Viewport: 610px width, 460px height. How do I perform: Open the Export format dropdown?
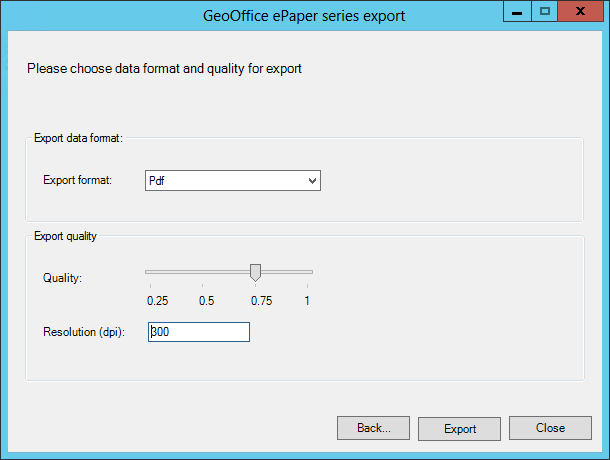[232, 181]
